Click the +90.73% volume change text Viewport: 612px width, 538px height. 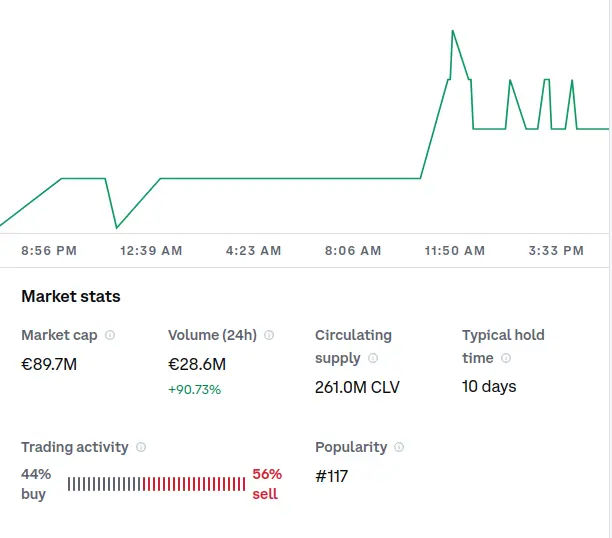[x=194, y=390]
